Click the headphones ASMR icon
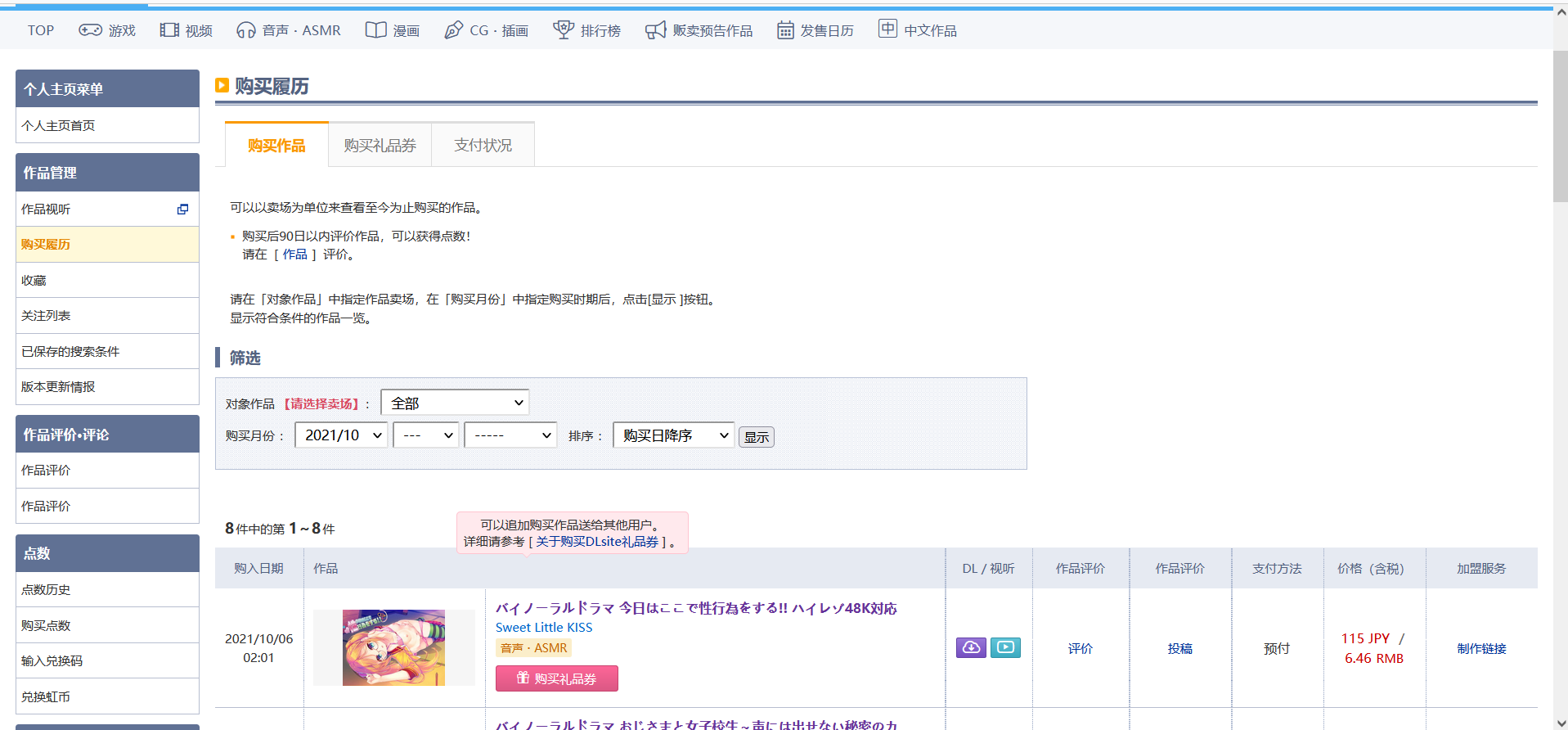The width and height of the screenshot is (1568, 730). point(245,30)
